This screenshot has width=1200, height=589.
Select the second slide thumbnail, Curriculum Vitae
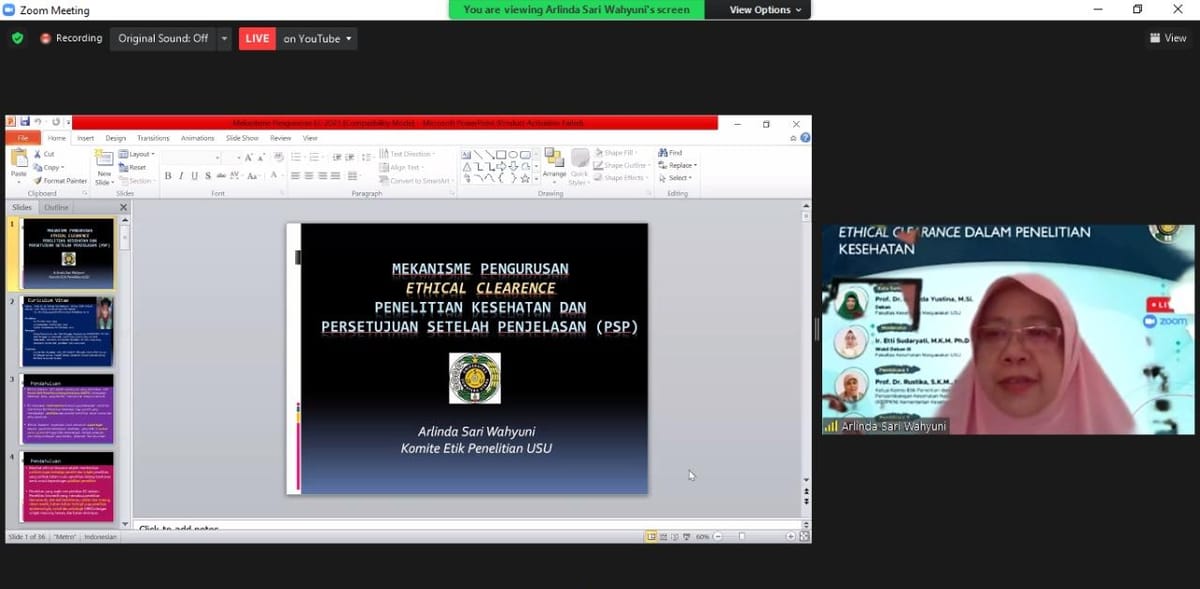[x=68, y=332]
